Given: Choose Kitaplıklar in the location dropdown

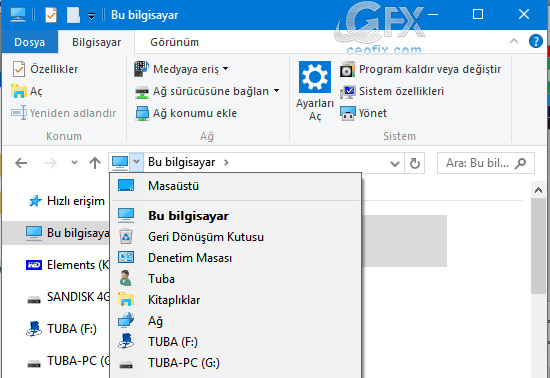Looking at the screenshot, I should click(236, 300).
